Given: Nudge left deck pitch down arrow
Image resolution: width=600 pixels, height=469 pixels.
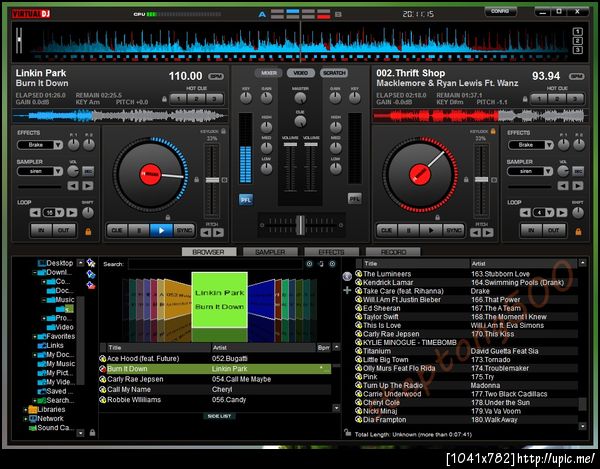Looking at the screenshot, I should click(x=206, y=233).
